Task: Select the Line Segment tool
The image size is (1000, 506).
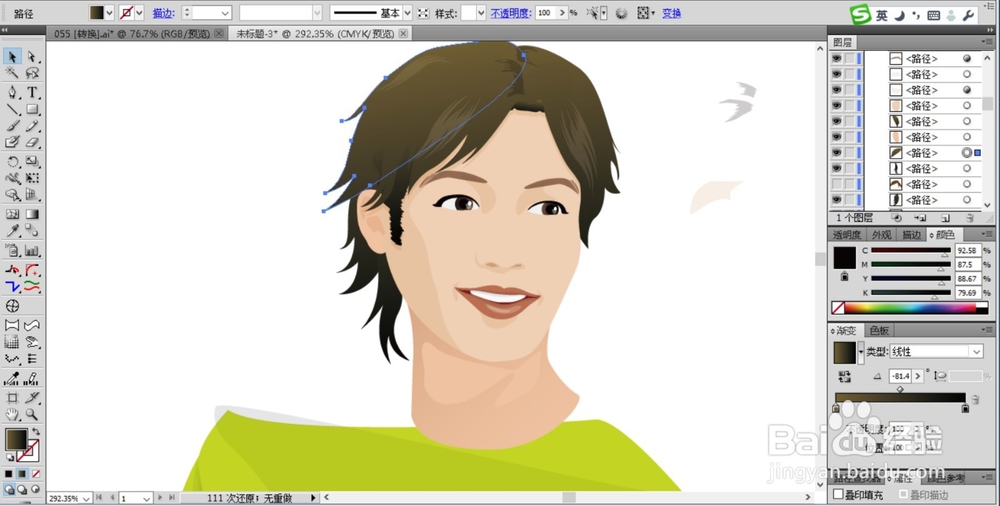Action: pos(12,109)
